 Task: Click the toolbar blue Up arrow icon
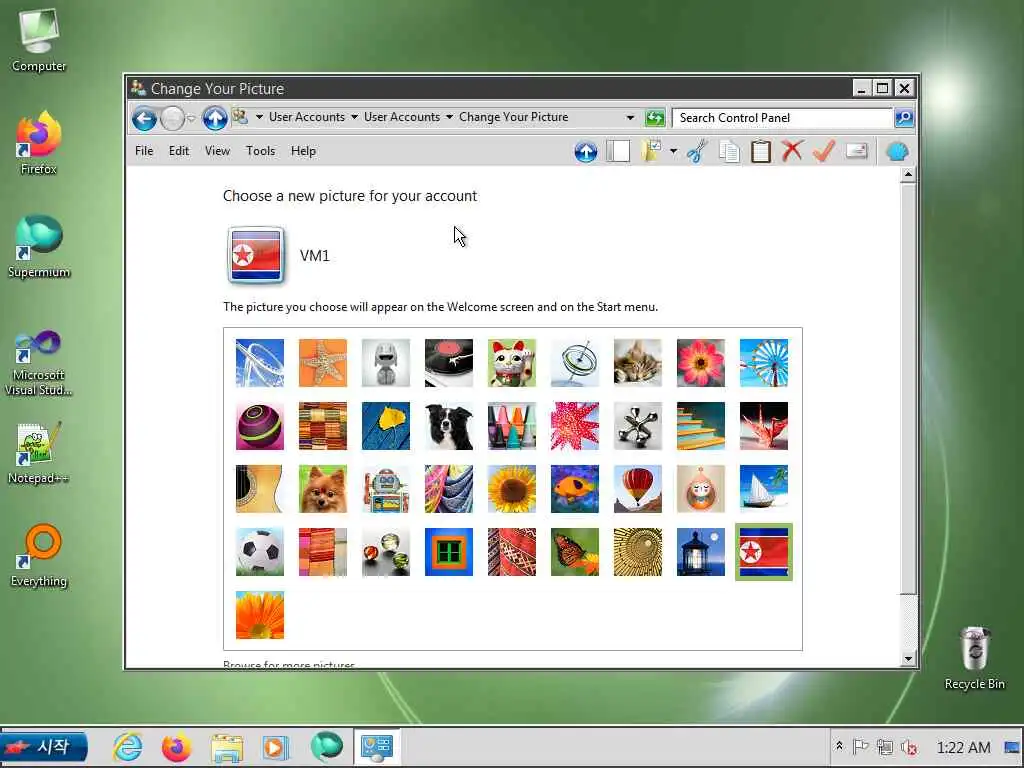click(586, 152)
